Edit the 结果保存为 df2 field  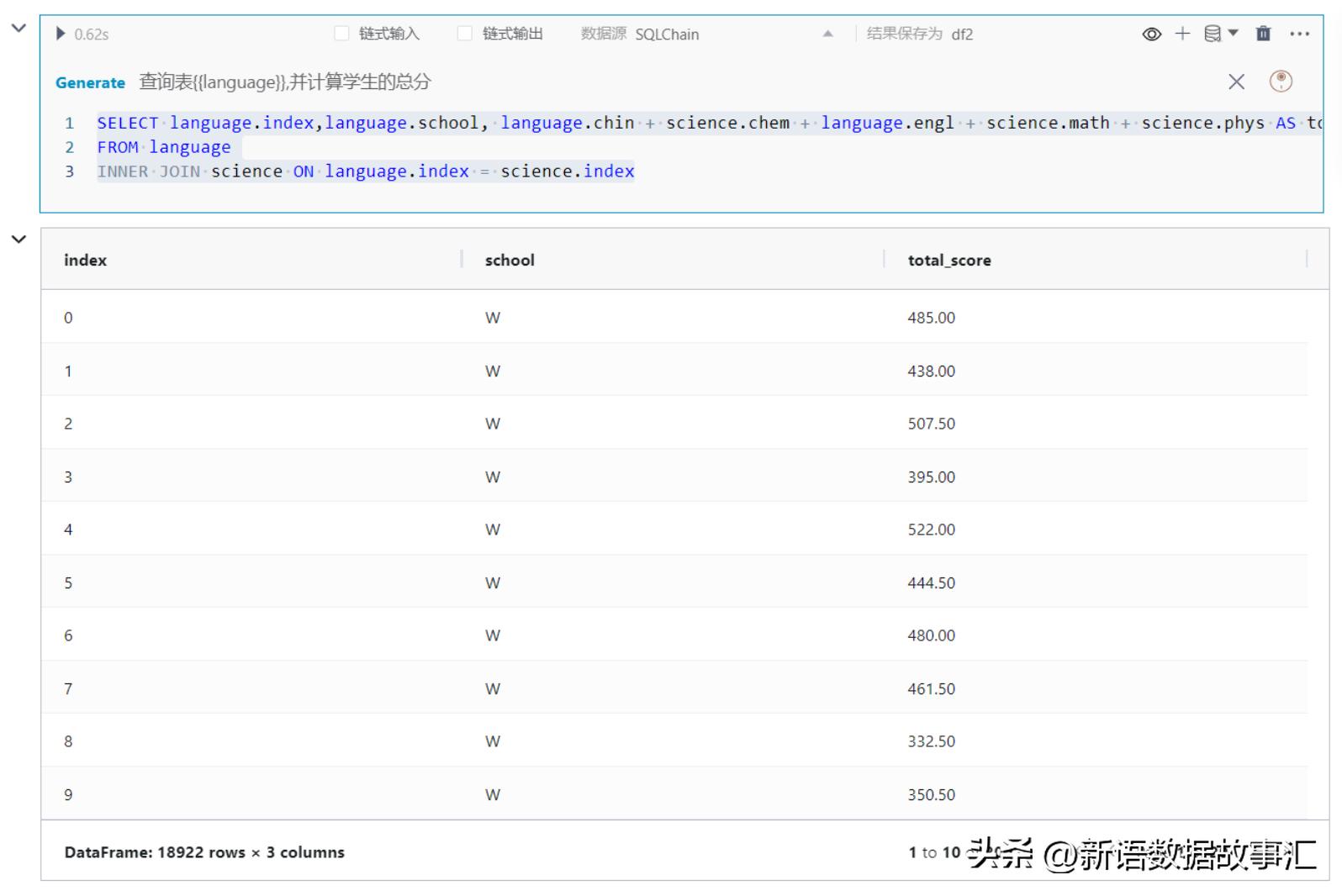962,34
